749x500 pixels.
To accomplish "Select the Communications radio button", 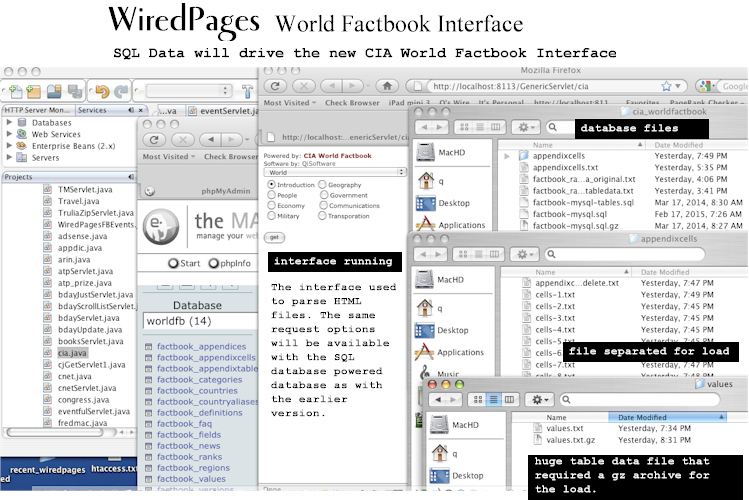I will tap(323, 205).
